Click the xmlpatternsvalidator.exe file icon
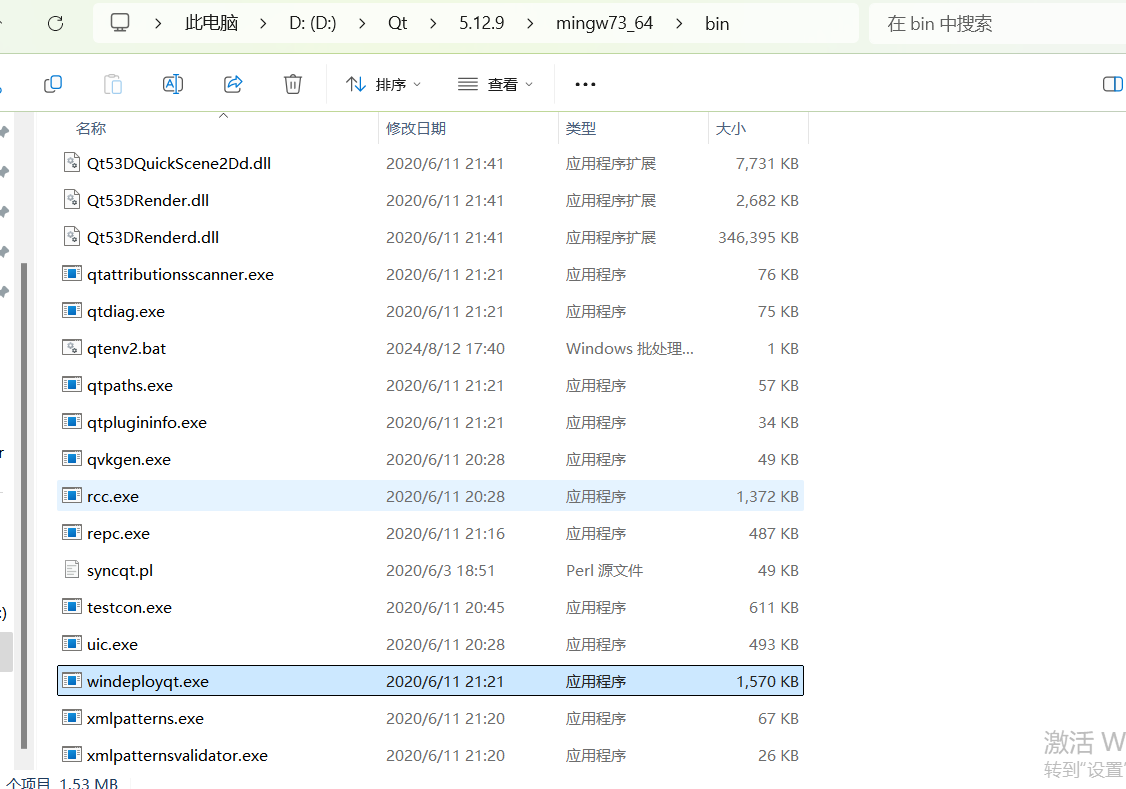 tap(72, 755)
